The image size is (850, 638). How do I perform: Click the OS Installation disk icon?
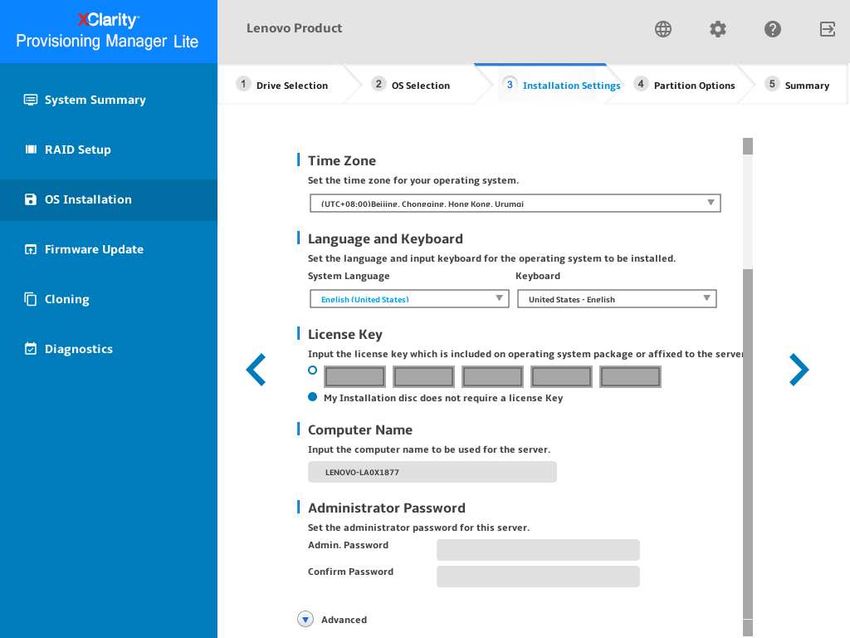[31, 199]
